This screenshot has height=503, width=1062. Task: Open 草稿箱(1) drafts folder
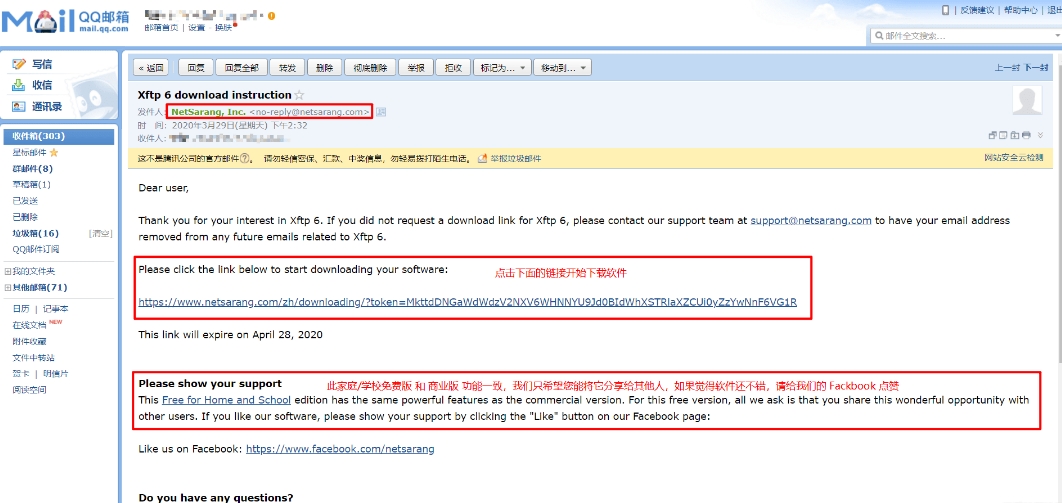point(31,185)
